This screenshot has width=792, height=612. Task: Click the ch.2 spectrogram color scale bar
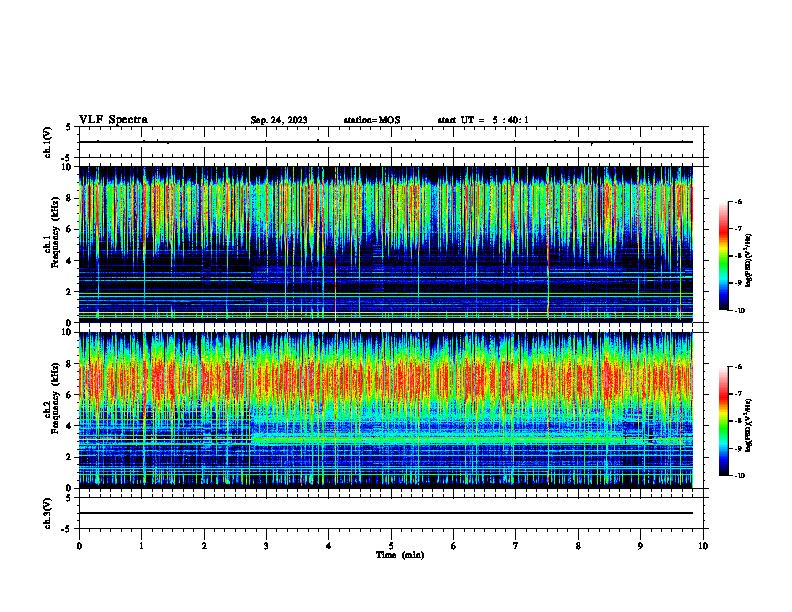pos(724,421)
